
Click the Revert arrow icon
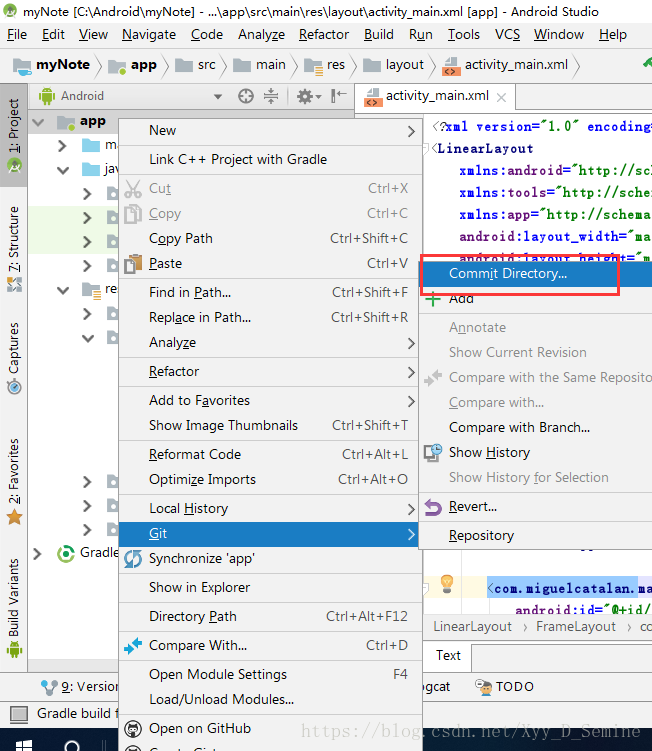tap(433, 507)
